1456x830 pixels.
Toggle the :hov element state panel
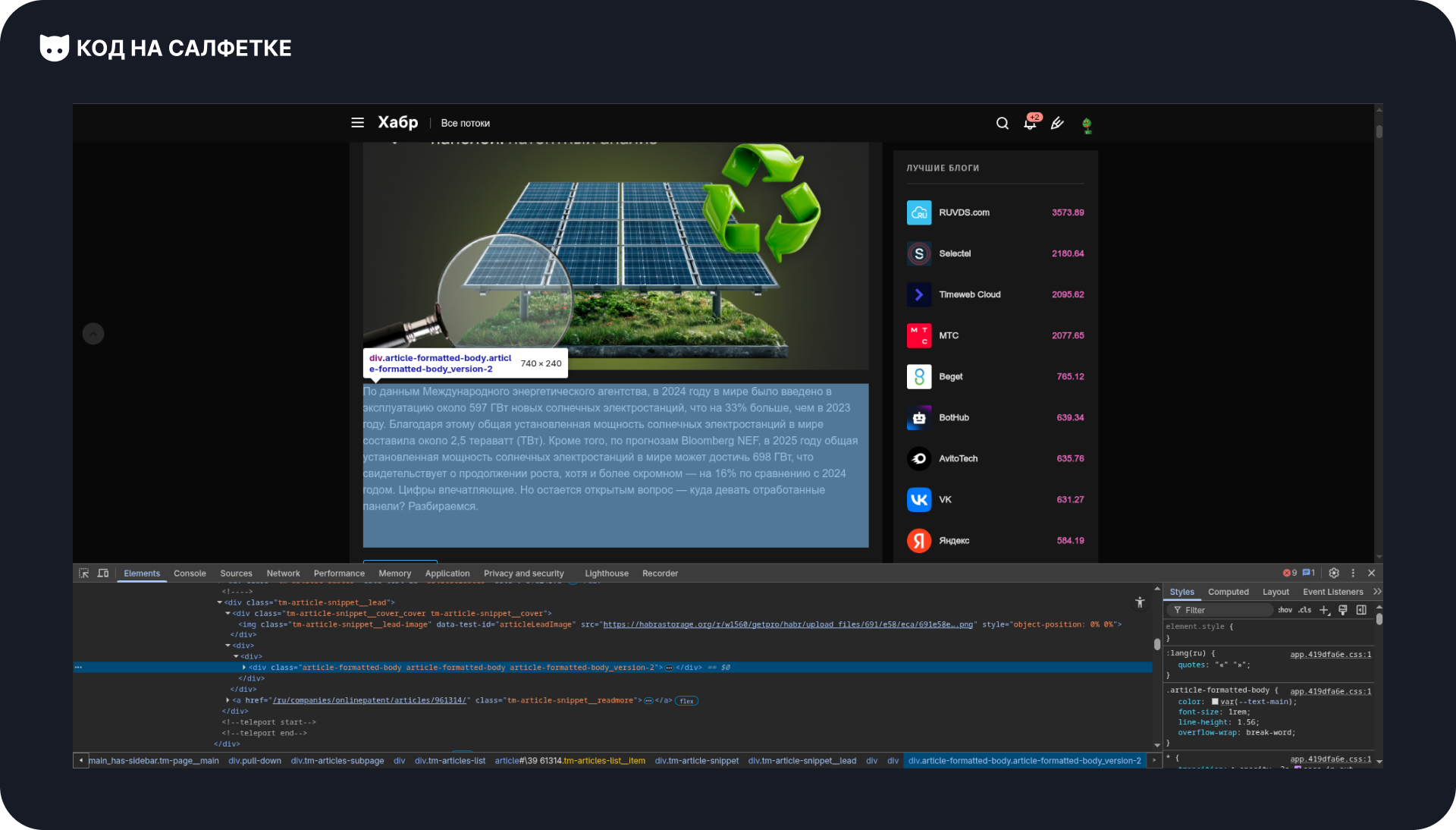pyautogui.click(x=1285, y=610)
